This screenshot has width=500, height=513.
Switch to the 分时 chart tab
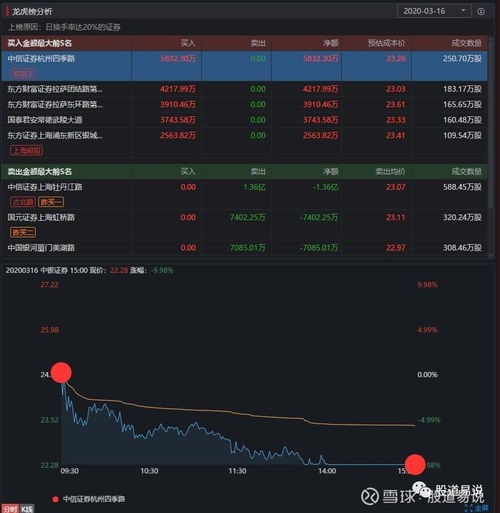pos(10,509)
